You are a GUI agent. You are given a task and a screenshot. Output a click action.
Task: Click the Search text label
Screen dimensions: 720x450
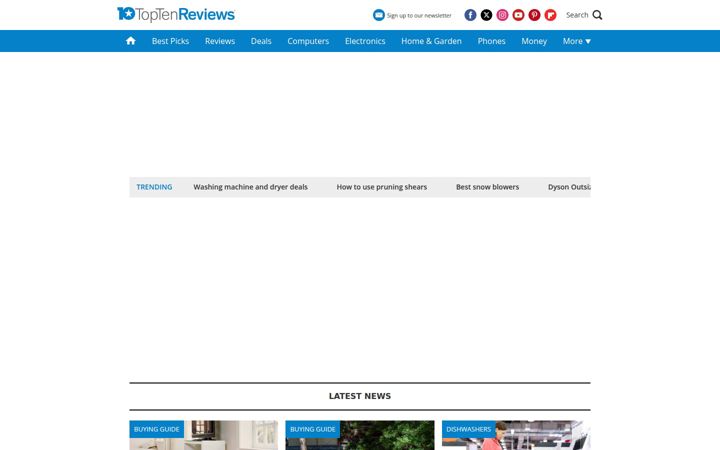(577, 15)
